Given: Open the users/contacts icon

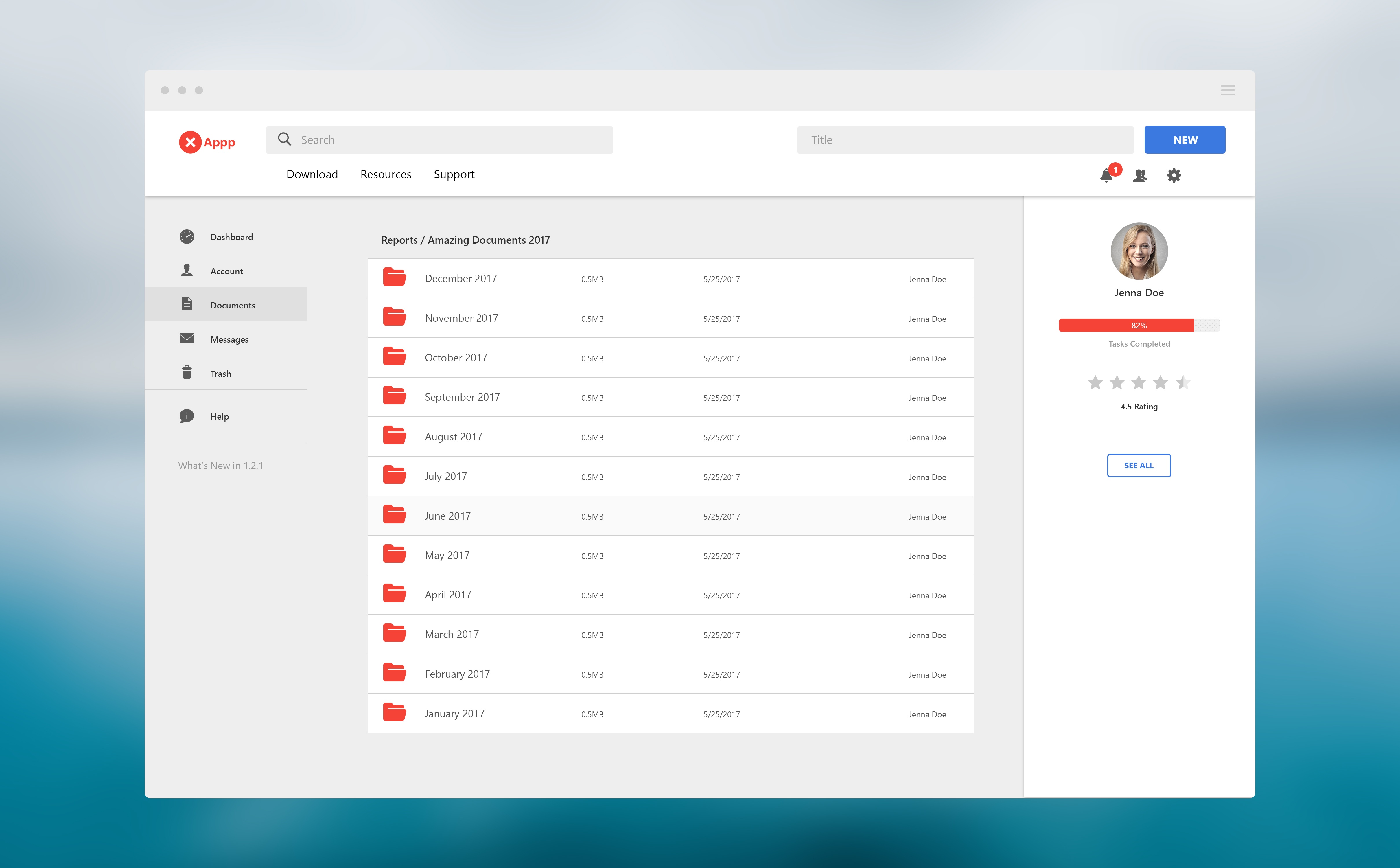Looking at the screenshot, I should [1139, 176].
